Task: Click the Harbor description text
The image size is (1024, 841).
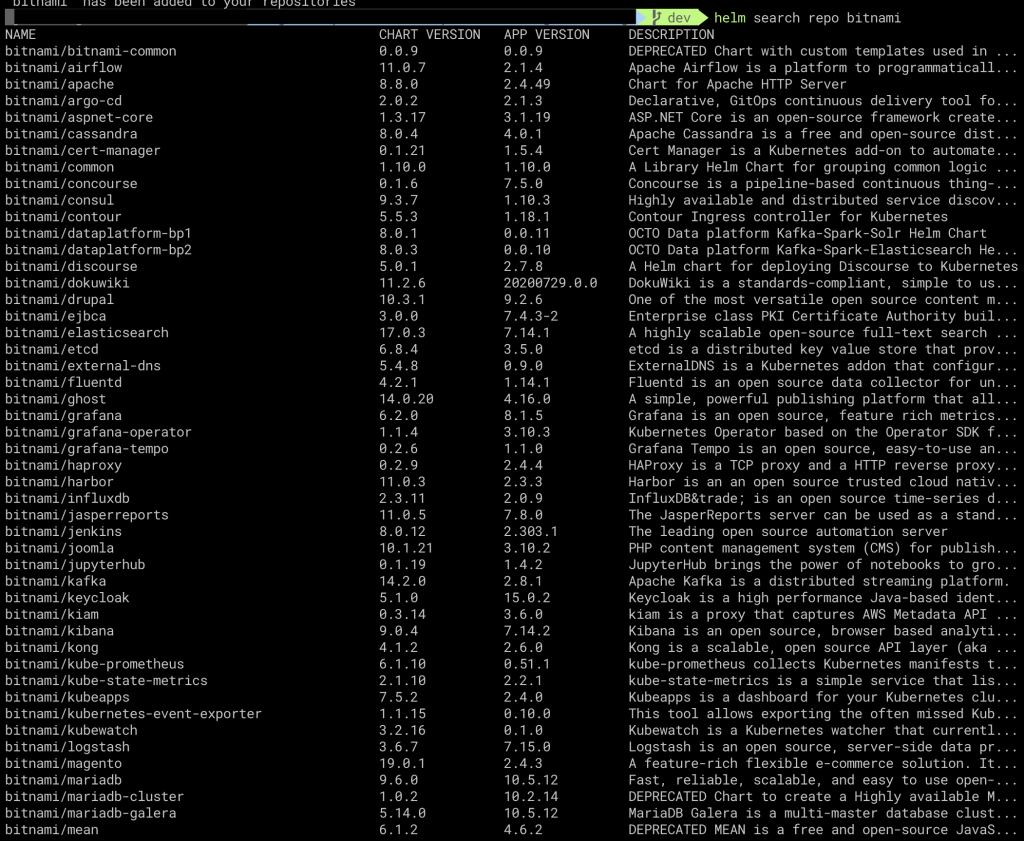Action: click(x=822, y=482)
